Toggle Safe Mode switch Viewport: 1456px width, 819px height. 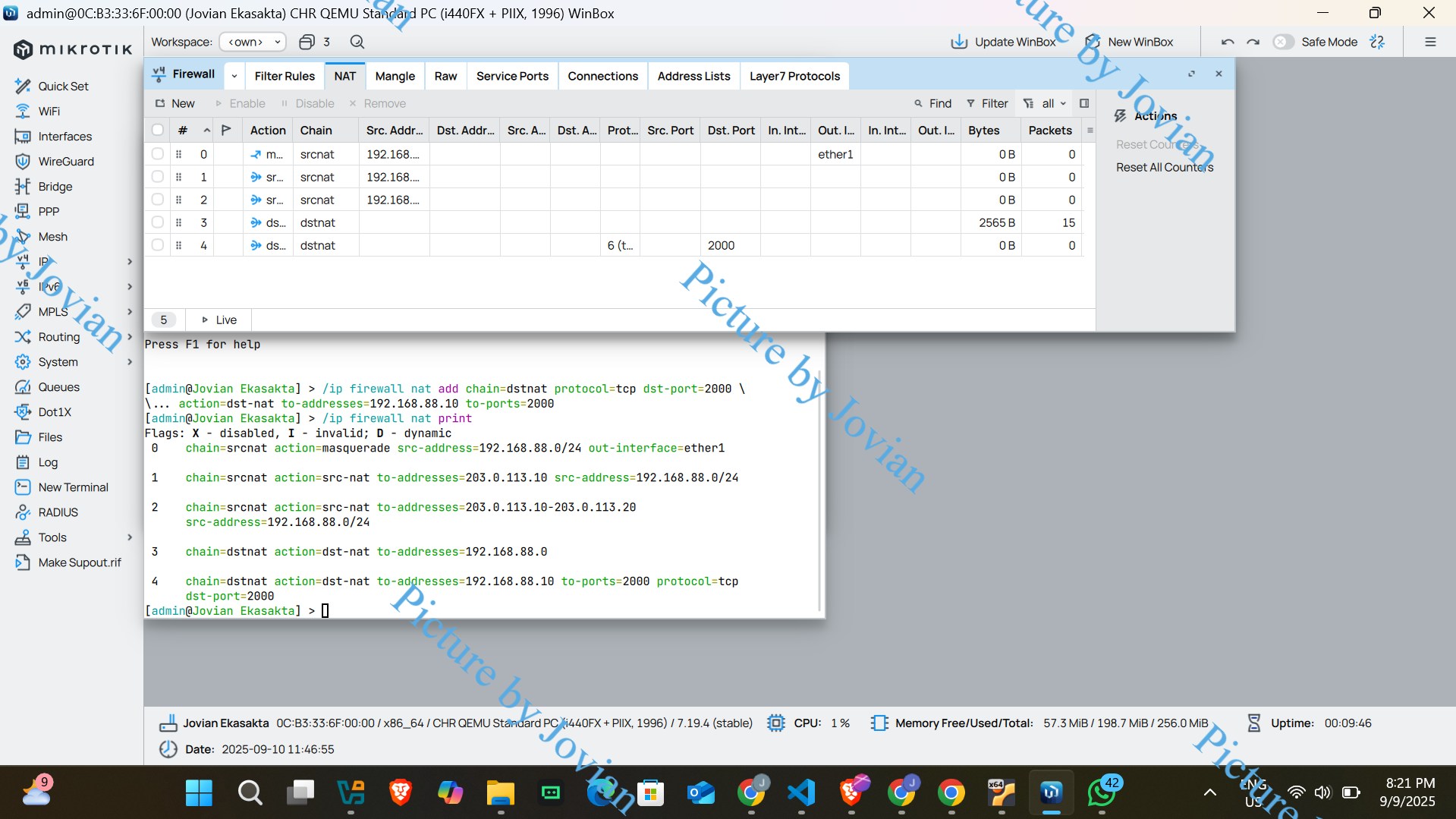tap(1283, 43)
